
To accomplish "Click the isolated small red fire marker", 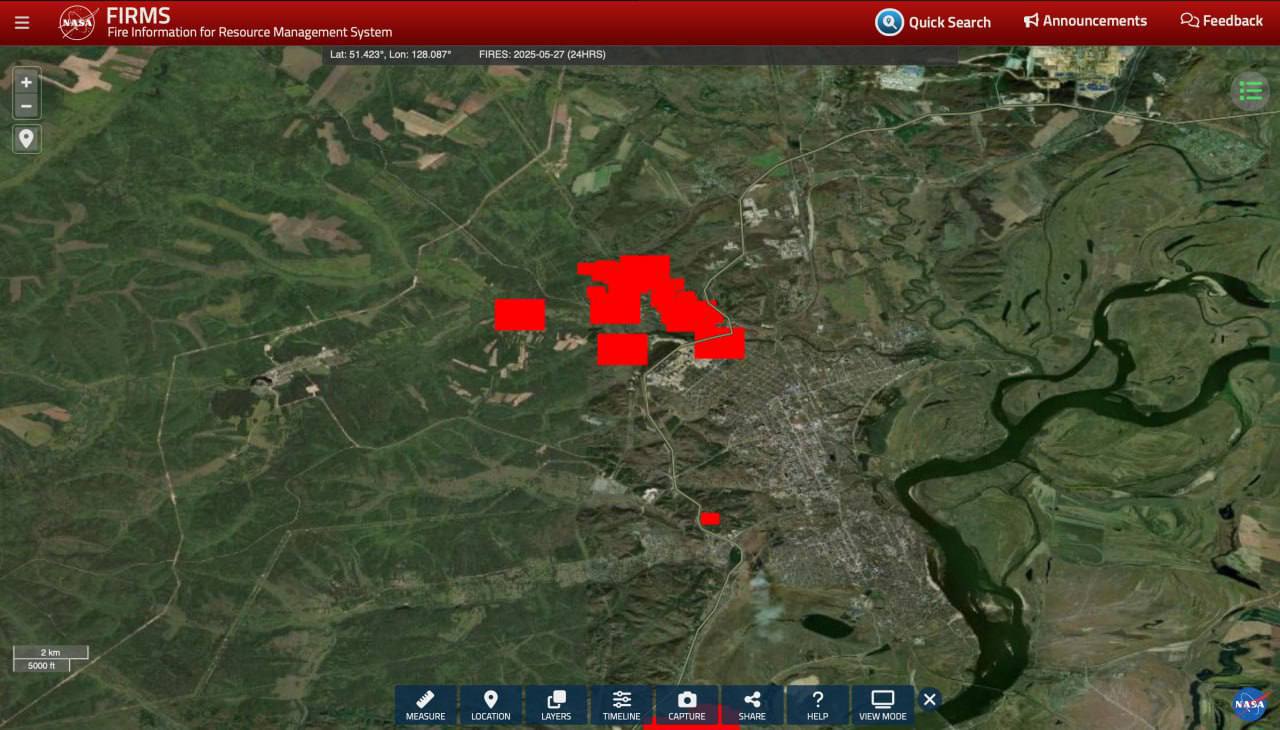I will [x=710, y=518].
